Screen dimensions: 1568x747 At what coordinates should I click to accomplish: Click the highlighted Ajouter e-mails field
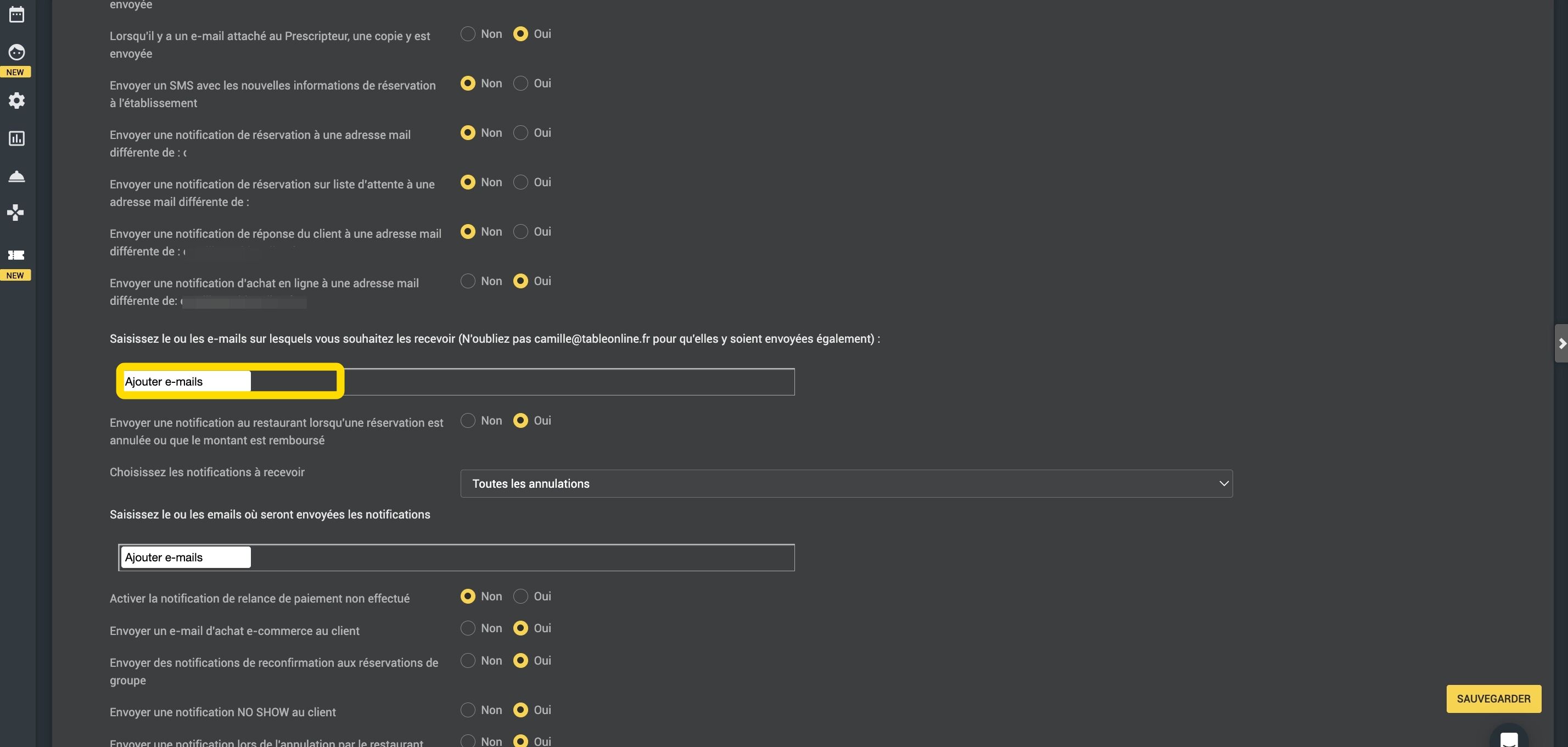[x=186, y=382]
